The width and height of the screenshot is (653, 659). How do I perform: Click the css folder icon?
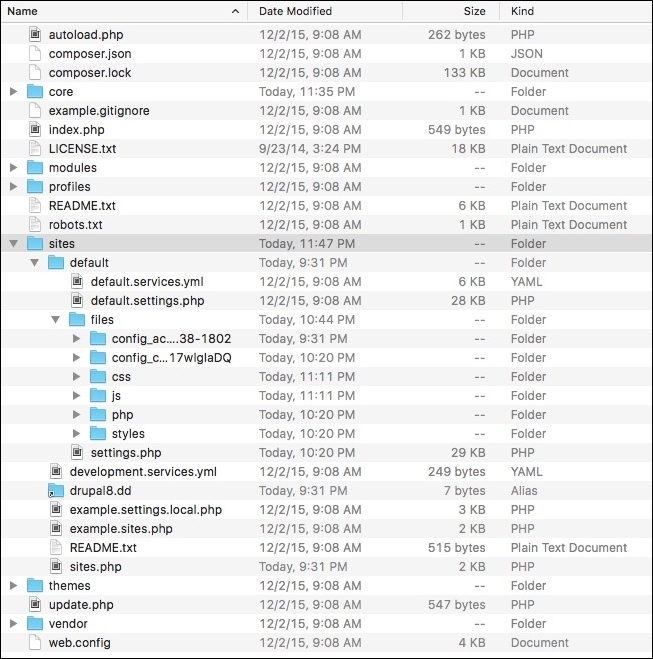(98, 376)
